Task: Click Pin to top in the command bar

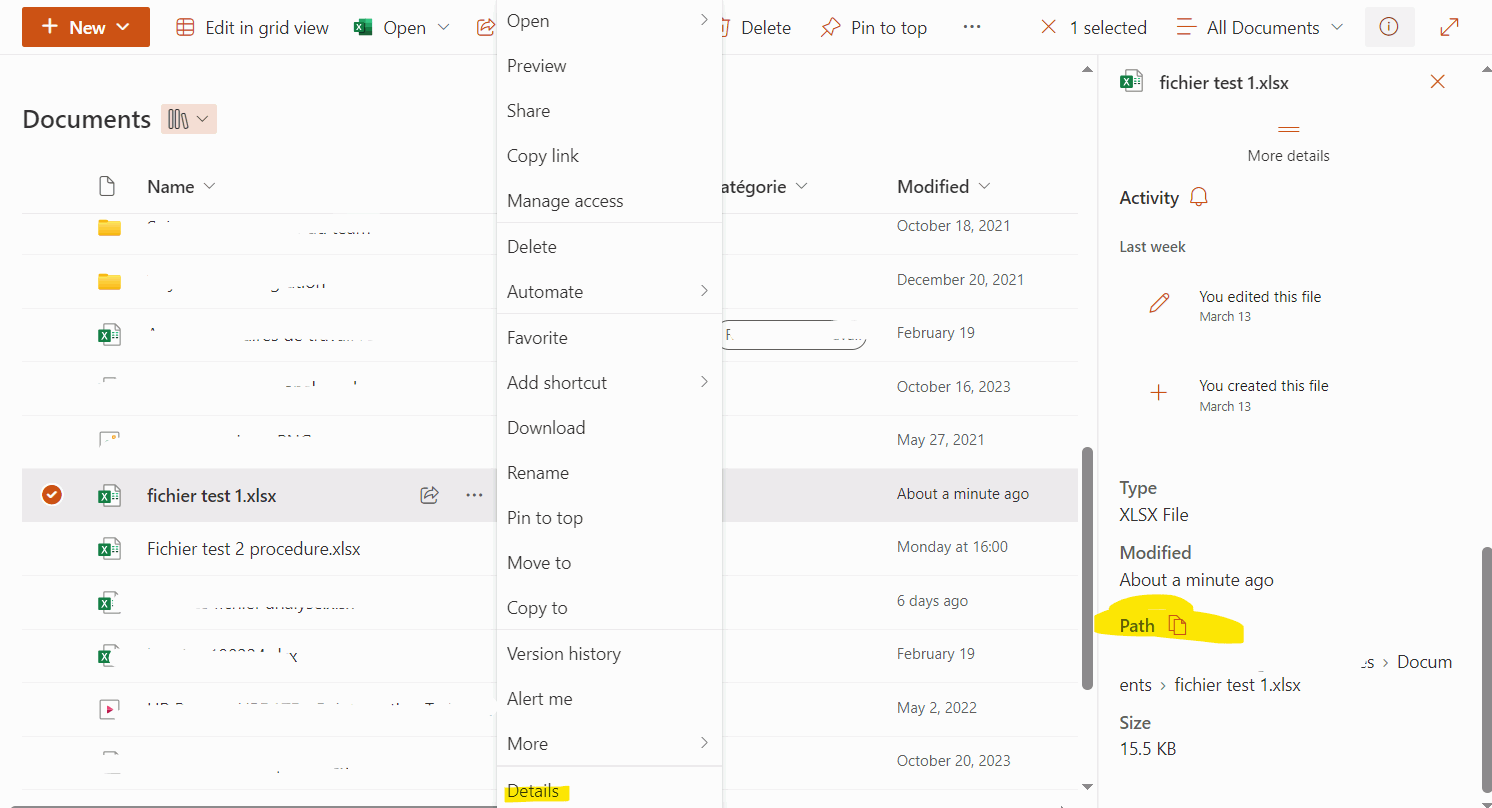Action: point(874,28)
